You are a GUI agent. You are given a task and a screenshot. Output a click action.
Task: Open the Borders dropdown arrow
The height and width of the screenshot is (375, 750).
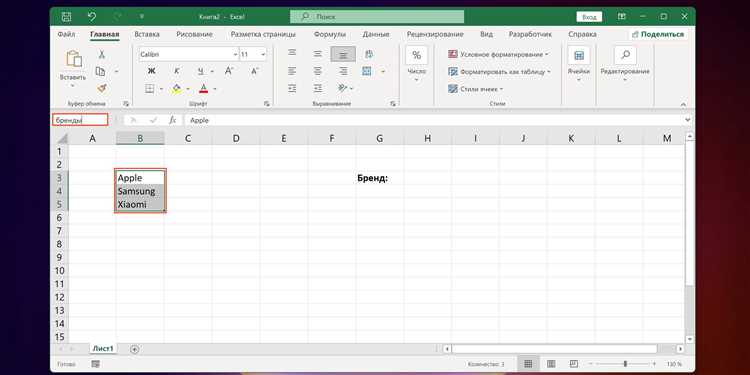tap(161, 89)
